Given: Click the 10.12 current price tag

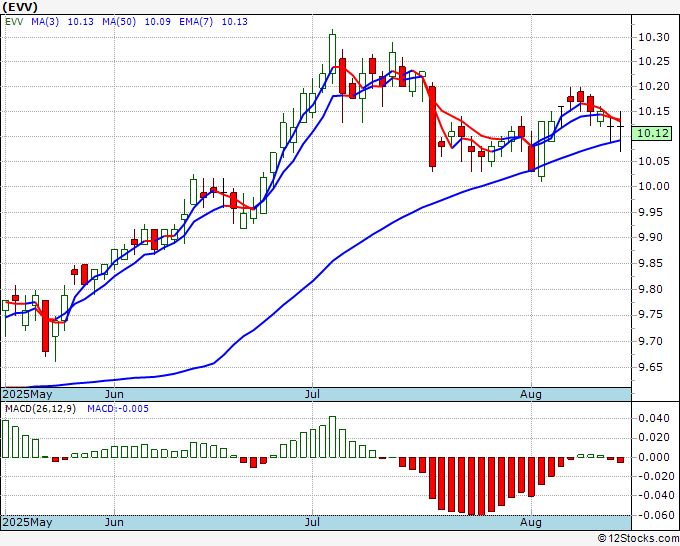Looking at the screenshot, I should tap(653, 134).
